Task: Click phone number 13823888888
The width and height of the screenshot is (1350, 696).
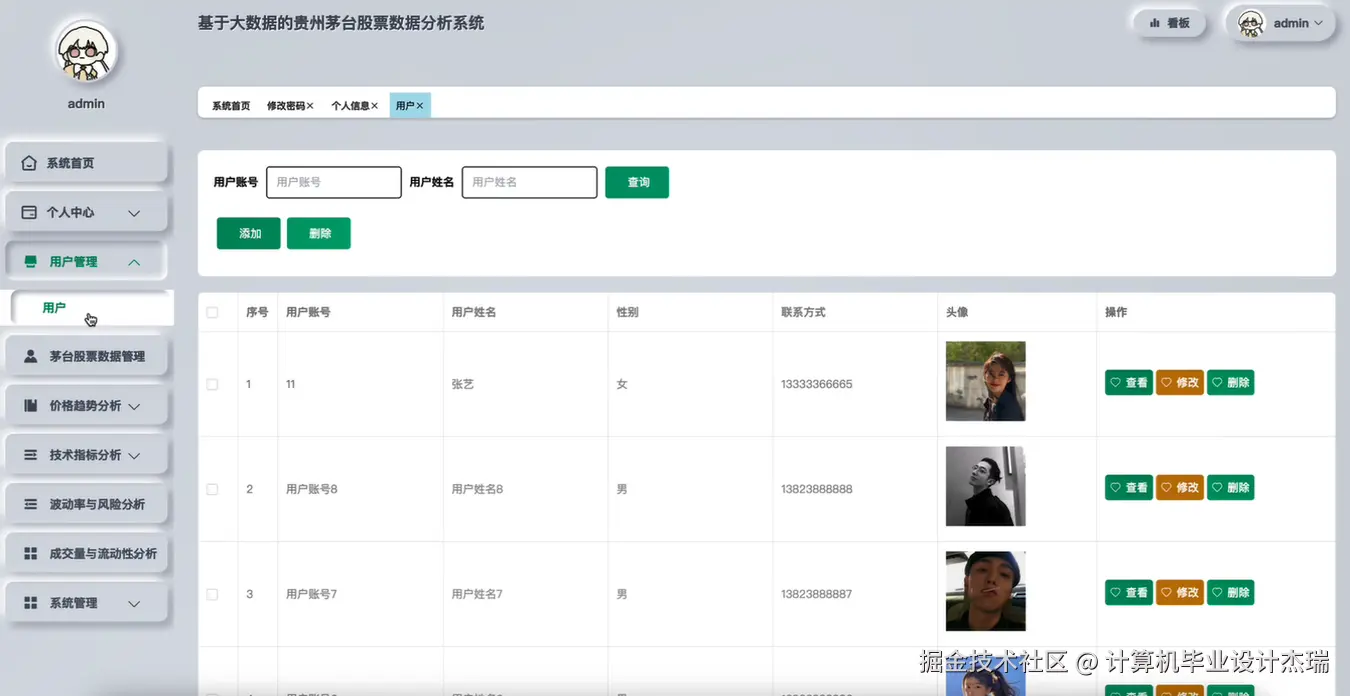Action: click(817, 489)
